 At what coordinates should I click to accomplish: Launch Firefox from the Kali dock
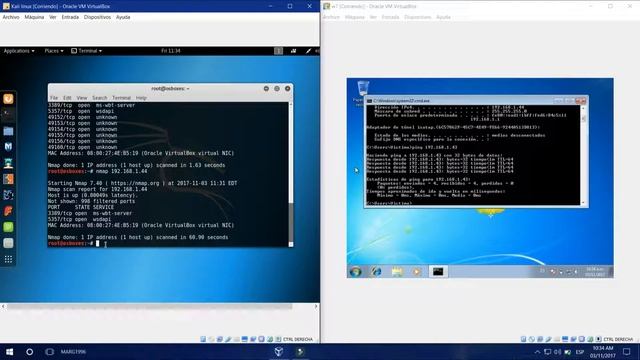pos(8,99)
